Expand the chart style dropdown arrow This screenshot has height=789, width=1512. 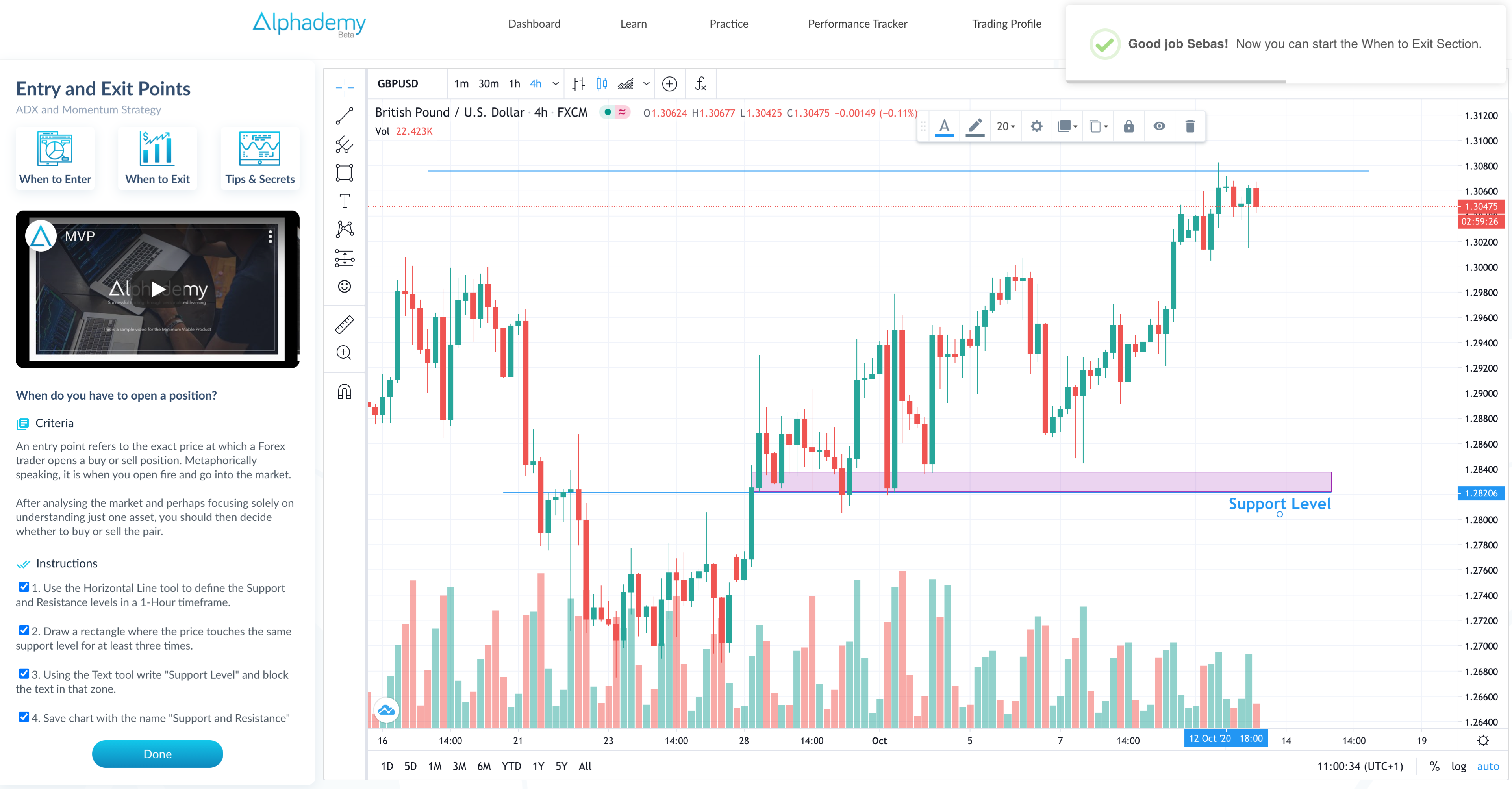coord(646,84)
